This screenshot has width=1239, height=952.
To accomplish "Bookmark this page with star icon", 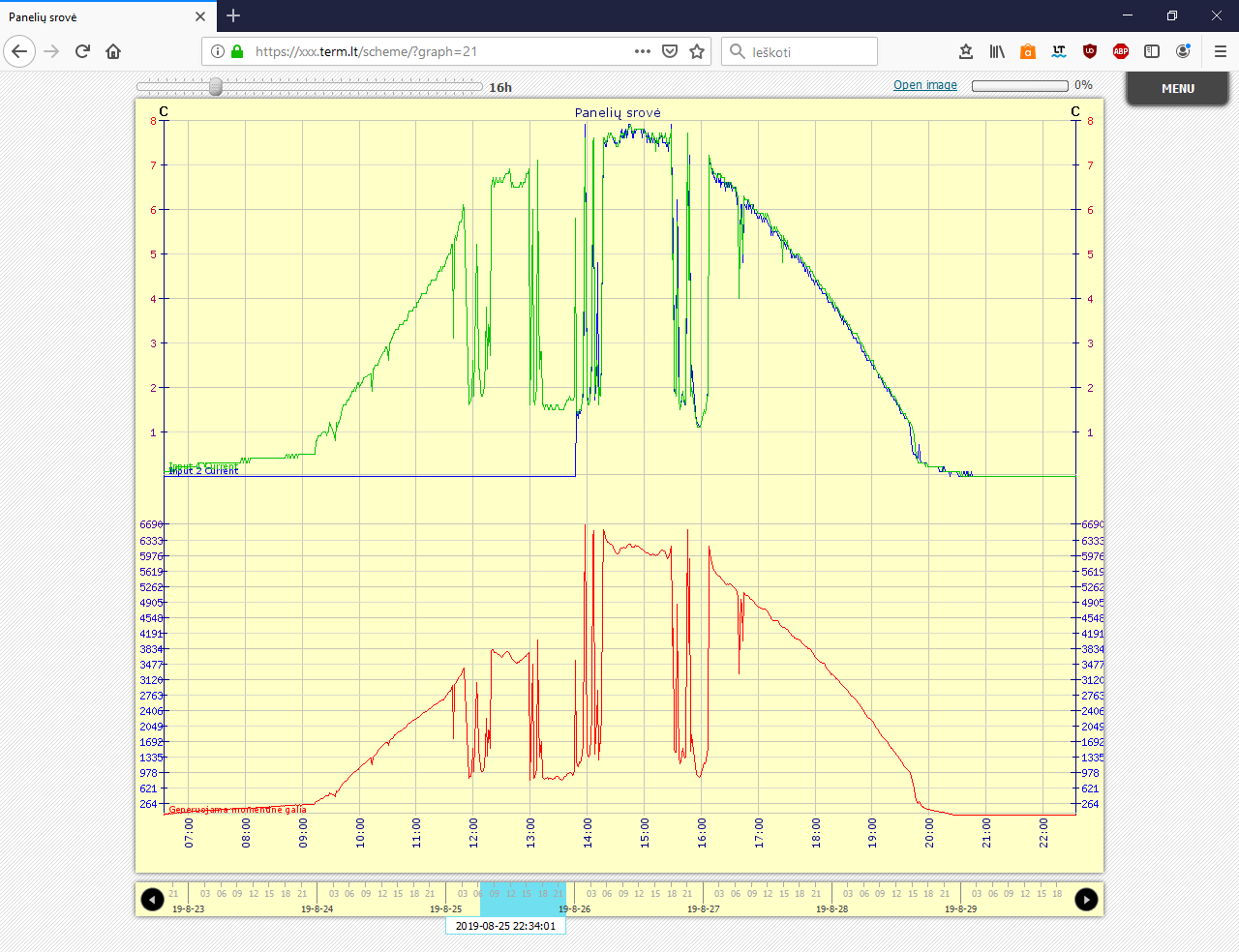I will 697,51.
